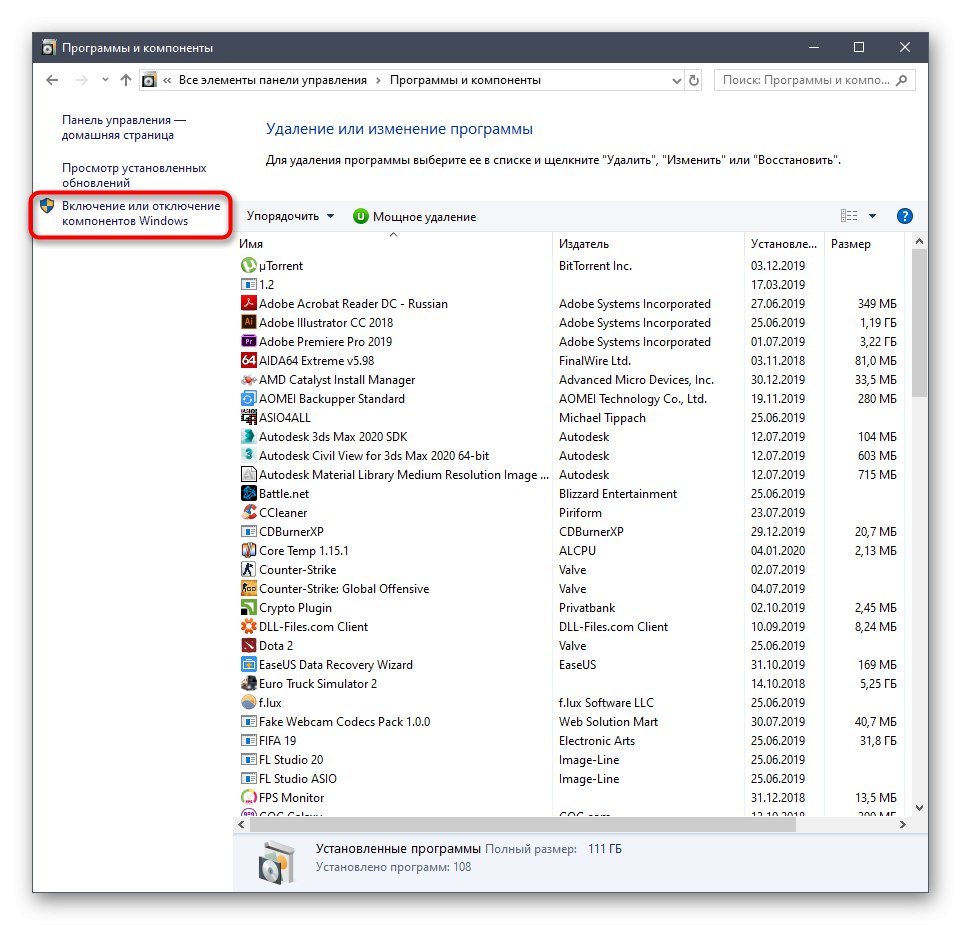Sort by the Установлено column header
The image size is (961, 925).
[x=784, y=244]
